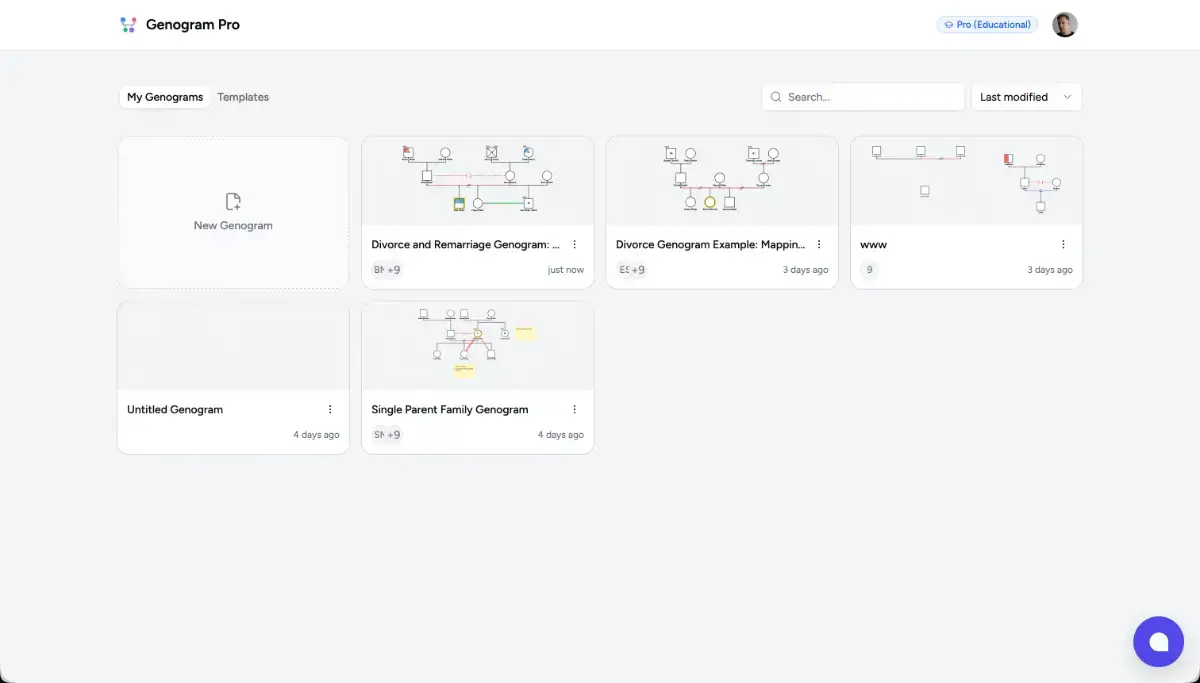Click the Genogram Pro logo icon
1200x683 pixels.
point(127,25)
